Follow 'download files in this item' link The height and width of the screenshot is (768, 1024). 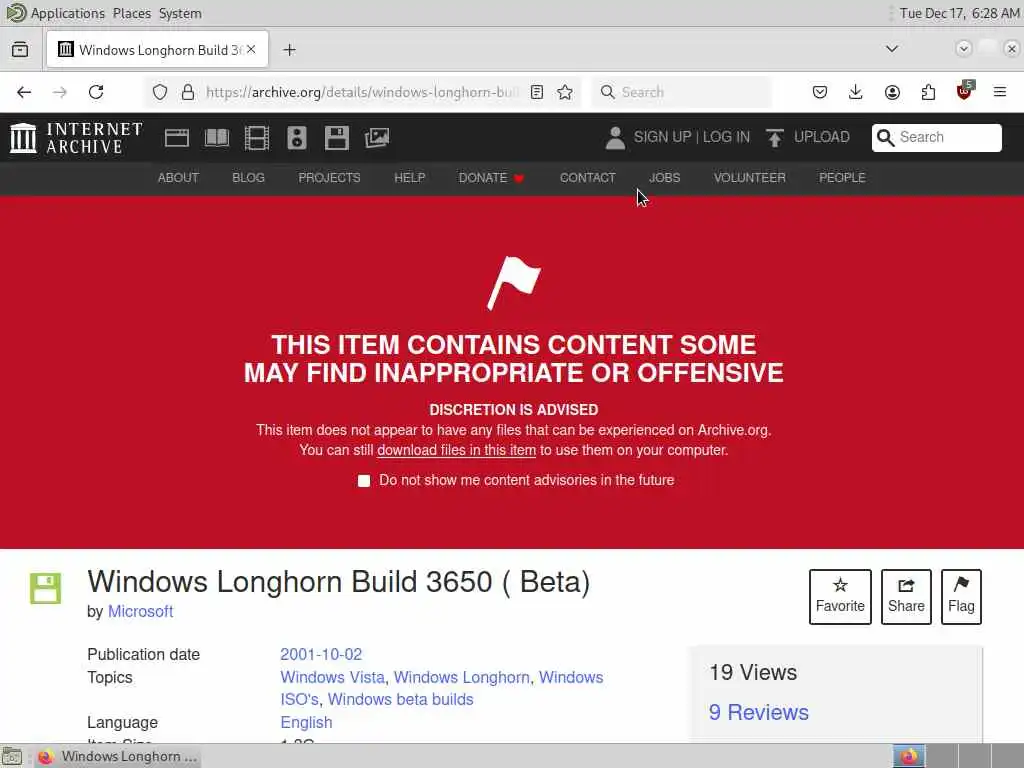(456, 450)
